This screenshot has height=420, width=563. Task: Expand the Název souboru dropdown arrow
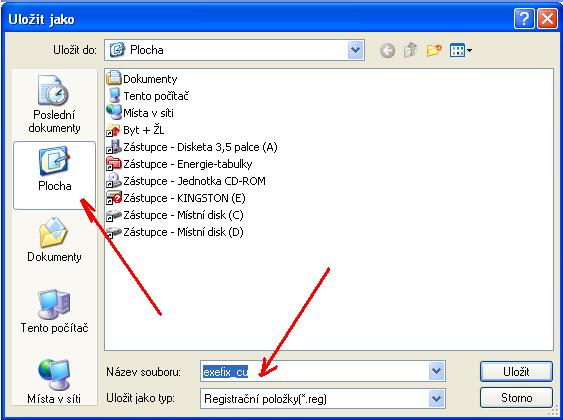(x=437, y=371)
